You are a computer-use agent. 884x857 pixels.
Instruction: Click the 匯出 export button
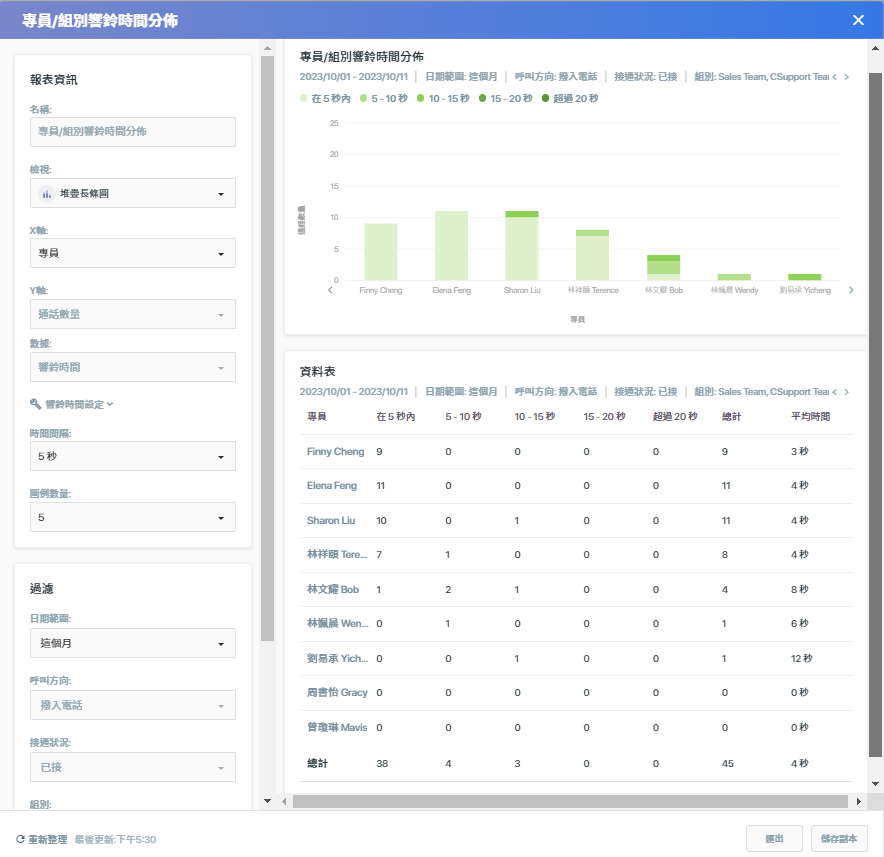tap(774, 839)
